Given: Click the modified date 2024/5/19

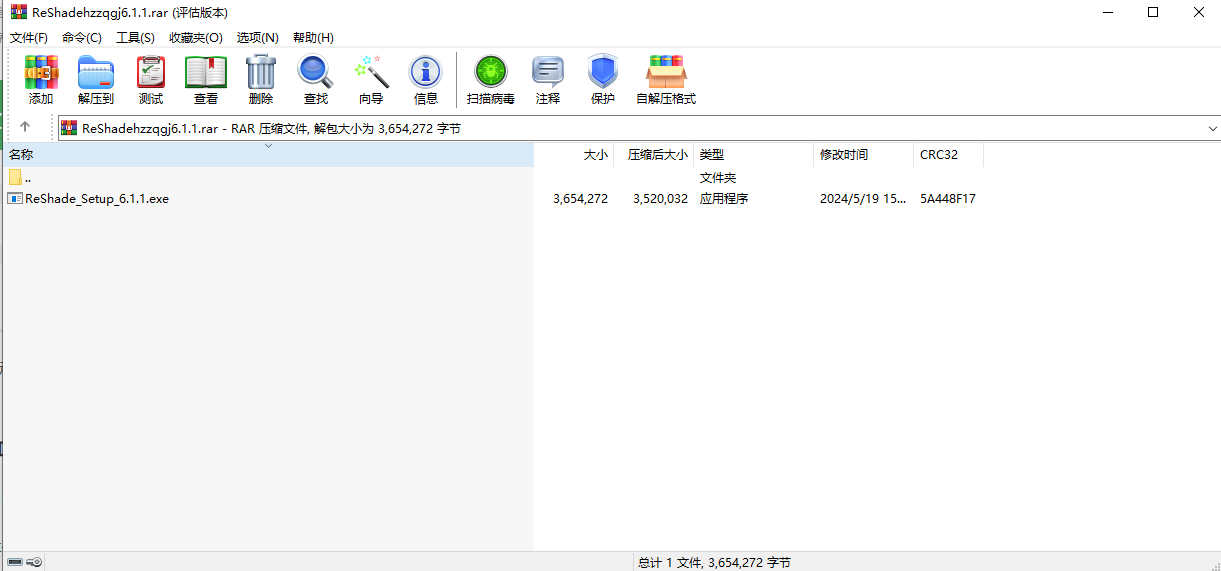Looking at the screenshot, I should pos(863,199).
